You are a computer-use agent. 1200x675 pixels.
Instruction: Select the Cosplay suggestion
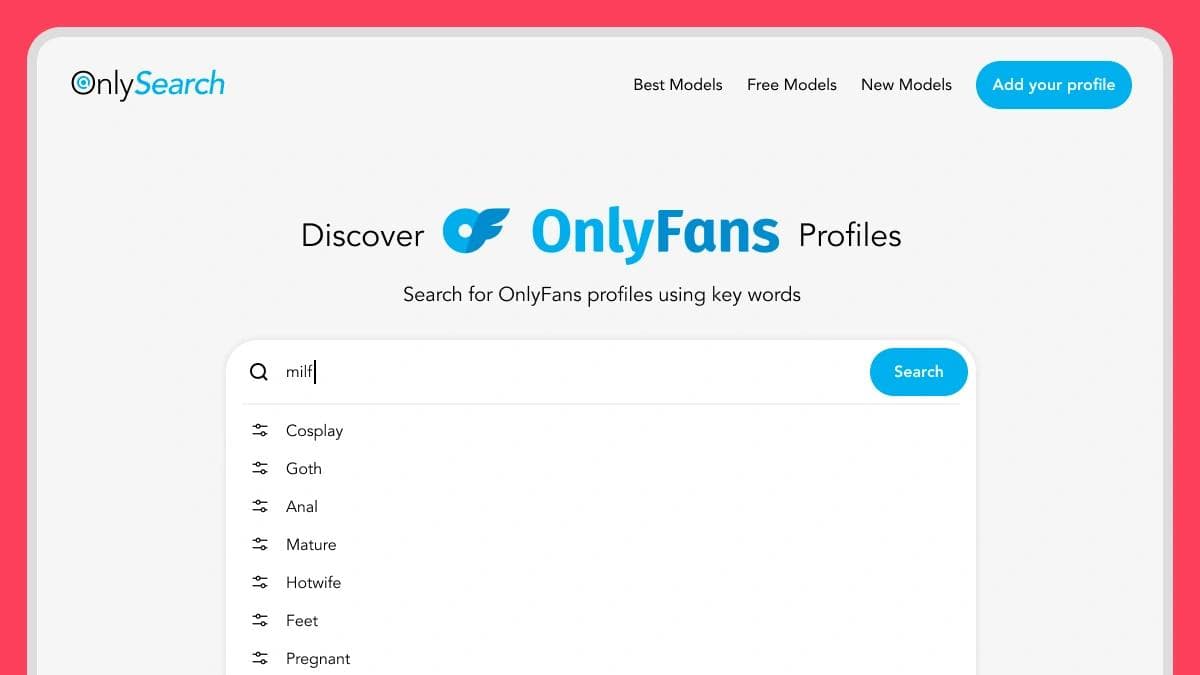[x=314, y=430]
